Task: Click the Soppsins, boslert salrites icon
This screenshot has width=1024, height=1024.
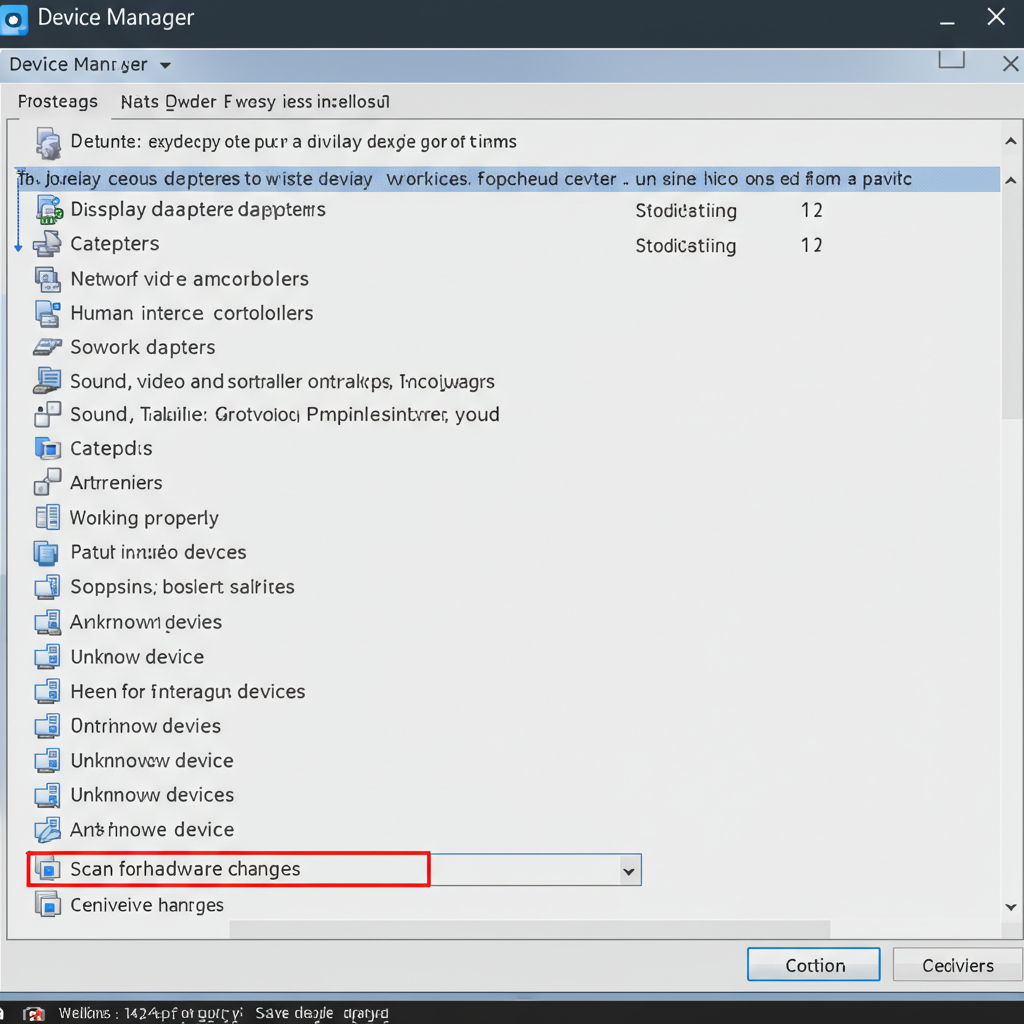Action: tap(47, 587)
